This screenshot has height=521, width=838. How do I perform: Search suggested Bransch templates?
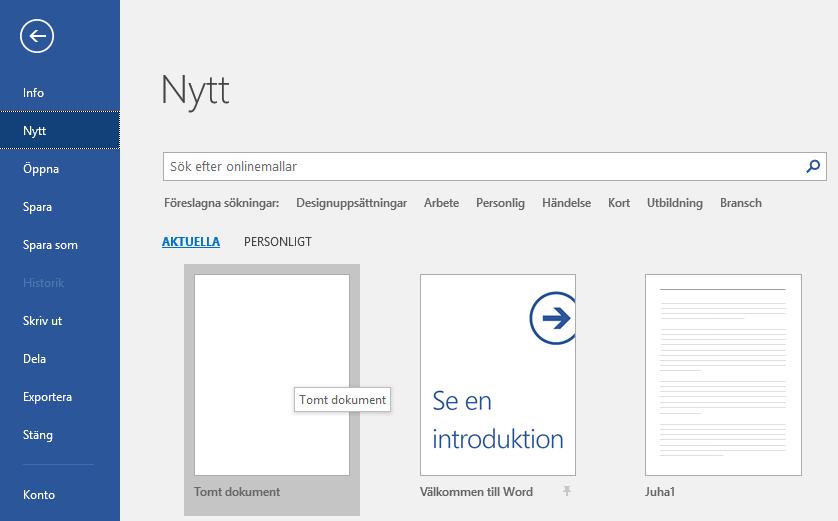[740, 203]
